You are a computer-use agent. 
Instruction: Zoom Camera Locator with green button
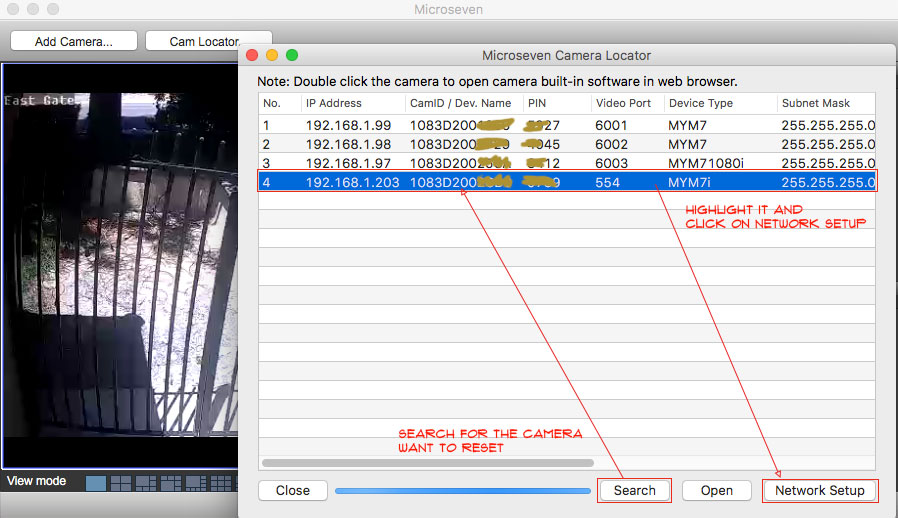tap(292, 55)
